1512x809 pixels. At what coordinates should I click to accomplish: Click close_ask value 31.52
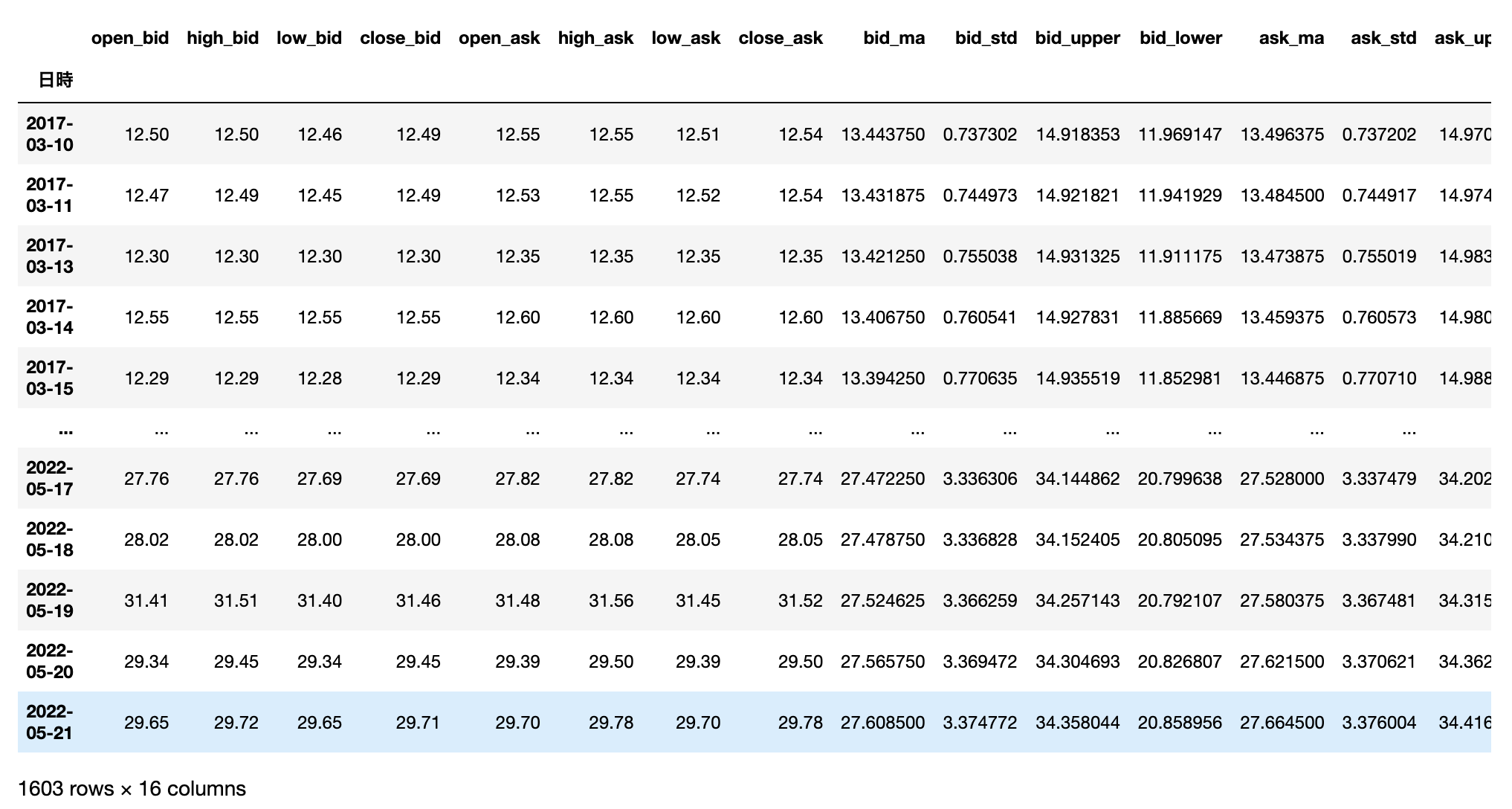(800, 601)
